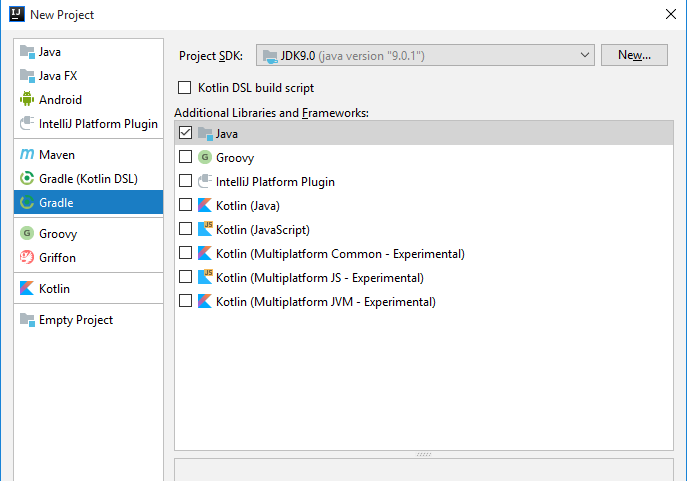Image resolution: width=687 pixels, height=481 pixels.
Task: Check Kotlin Multiplatform JS Experimental checkbox
Action: tap(185, 277)
